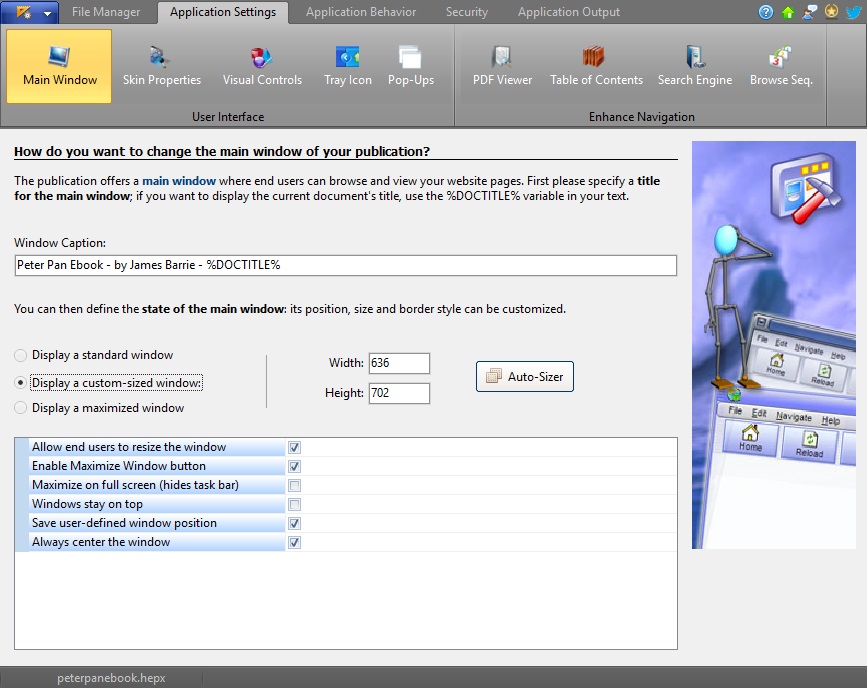Switch to the Security tab
Viewport: 867px width, 688px height.
point(467,12)
